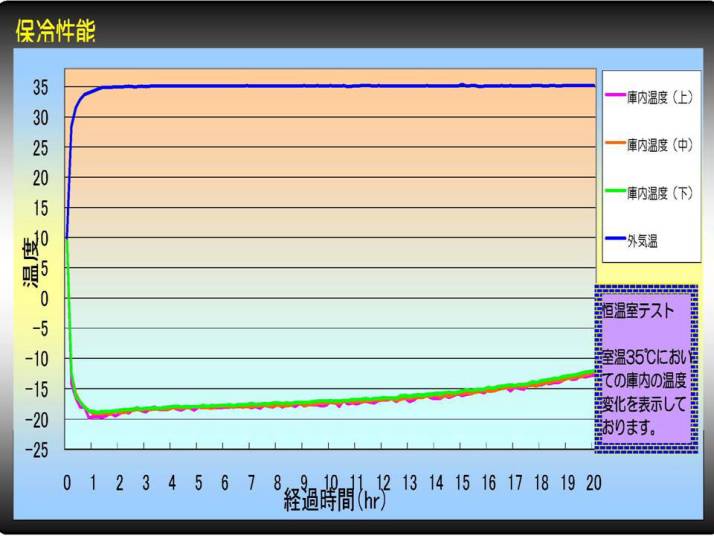Click x-axis label 17
This screenshot has width=714, height=536.
(x=515, y=483)
